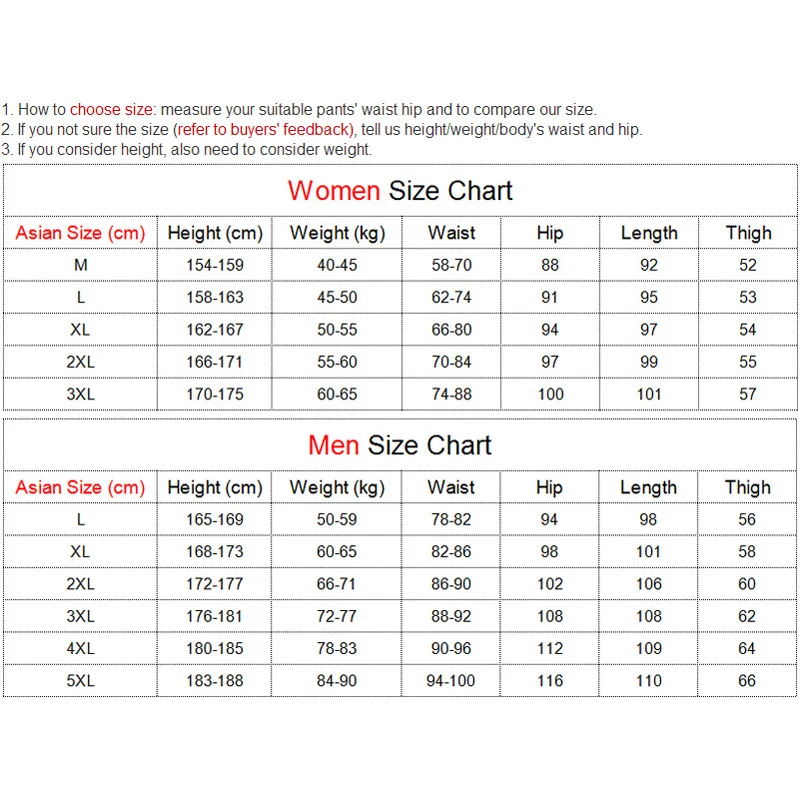The height and width of the screenshot is (800, 800).
Task: Select the waist cell "58-70"
Action: [451, 265]
